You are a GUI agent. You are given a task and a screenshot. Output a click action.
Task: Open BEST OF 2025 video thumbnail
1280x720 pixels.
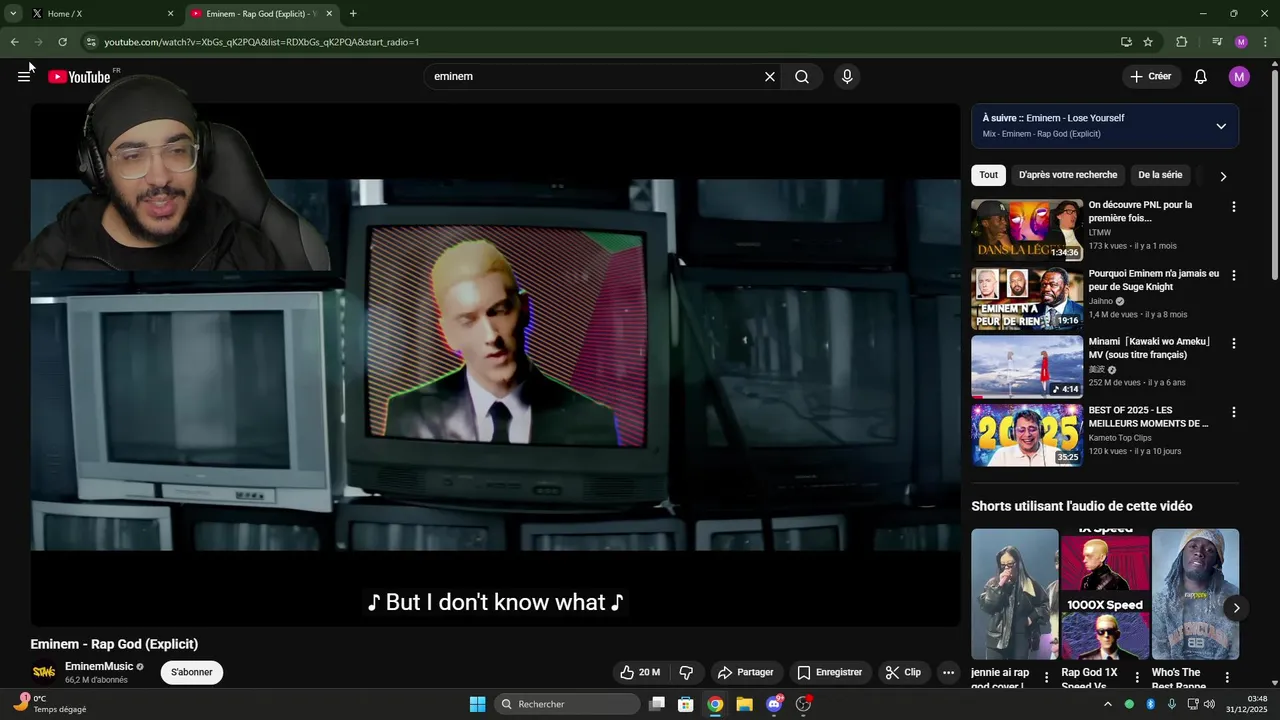pyautogui.click(x=1027, y=435)
